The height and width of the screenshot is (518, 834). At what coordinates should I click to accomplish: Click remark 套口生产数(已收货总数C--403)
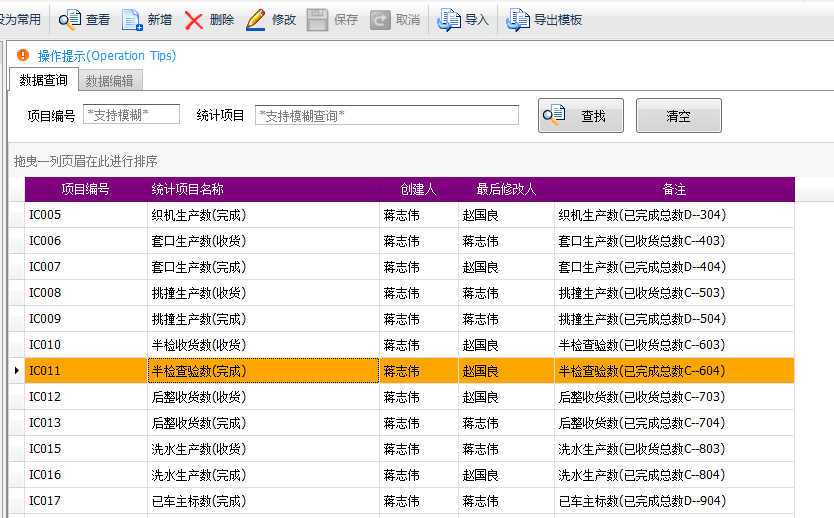674,241
